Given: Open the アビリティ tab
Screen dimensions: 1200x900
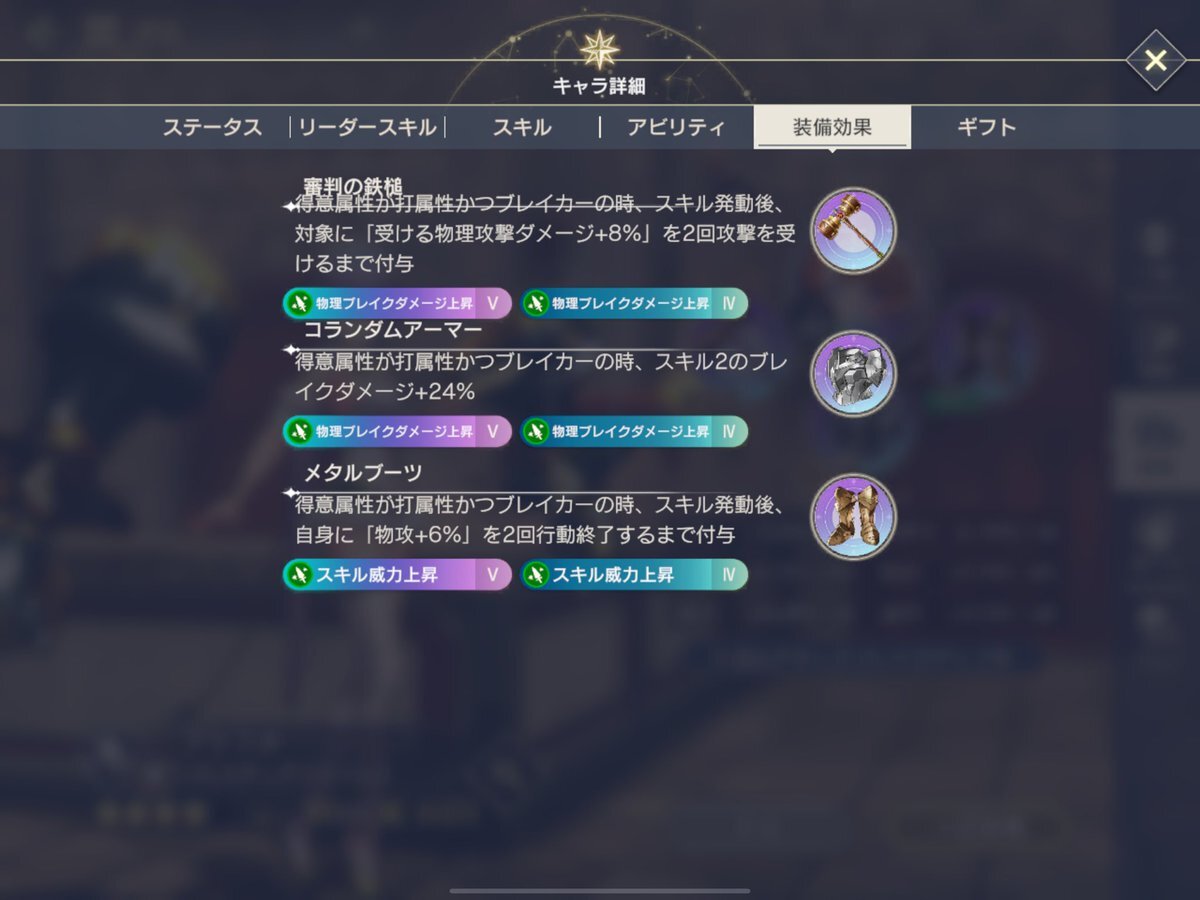Looking at the screenshot, I should pyautogui.click(x=676, y=127).
